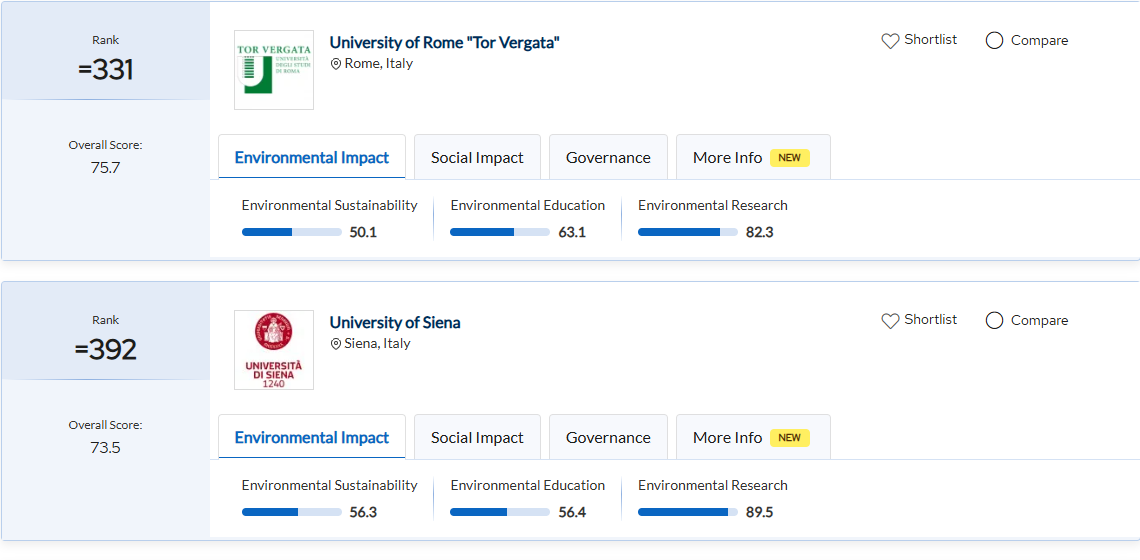Switch to Social Impact tab for University of Siena
Viewport: 1140px width, 560px height.
(x=477, y=438)
